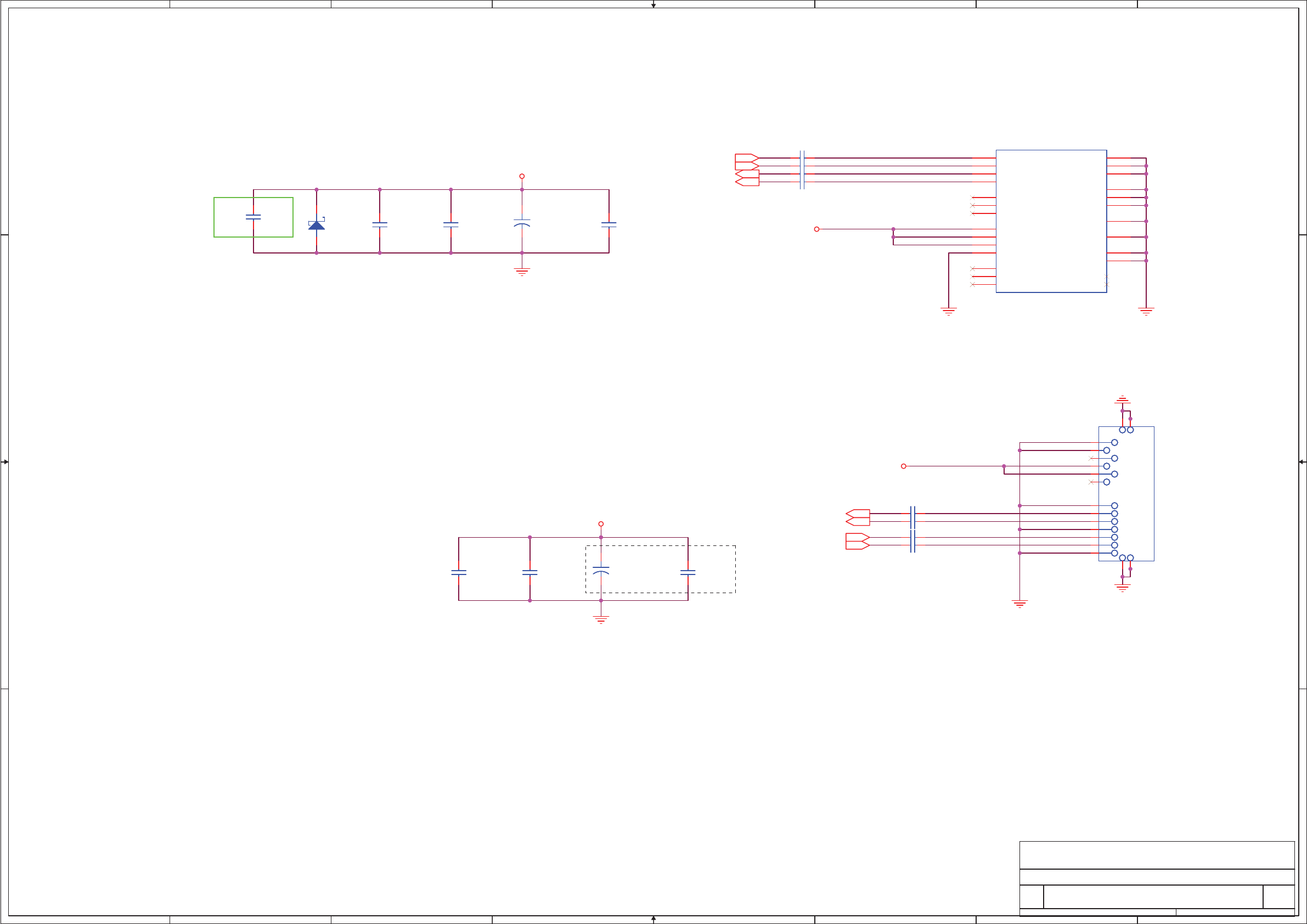
Task: Select ground symbol at IC's right-side bus
Action: (1146, 311)
